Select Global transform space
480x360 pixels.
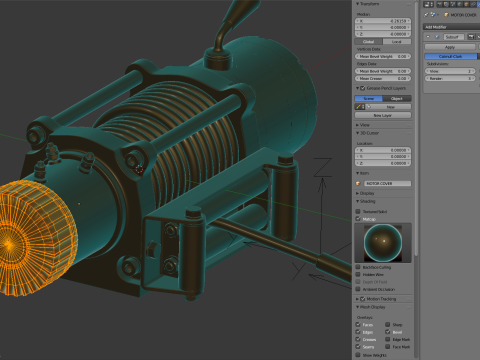(368, 42)
